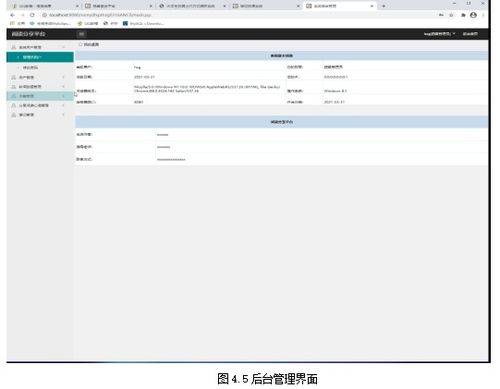Open the browser extensions puzzle icon
The height and width of the screenshot is (389, 500).
click(x=463, y=15)
